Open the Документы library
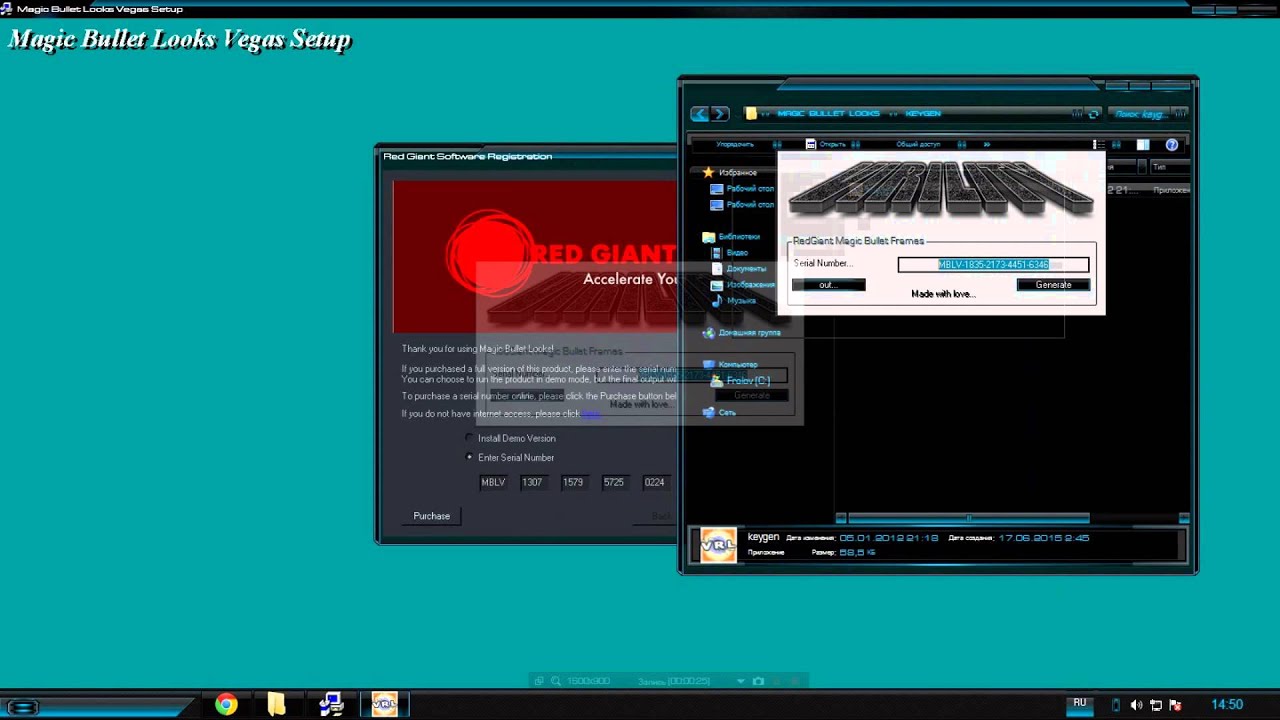 [x=739, y=269]
